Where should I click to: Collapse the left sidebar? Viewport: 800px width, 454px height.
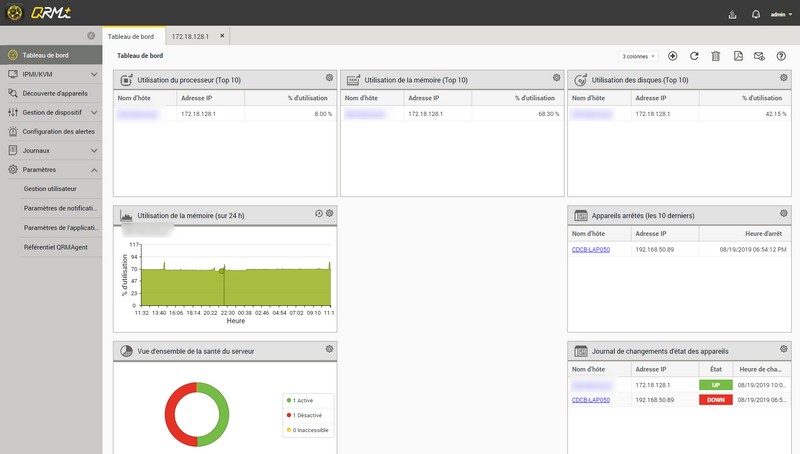click(91, 36)
